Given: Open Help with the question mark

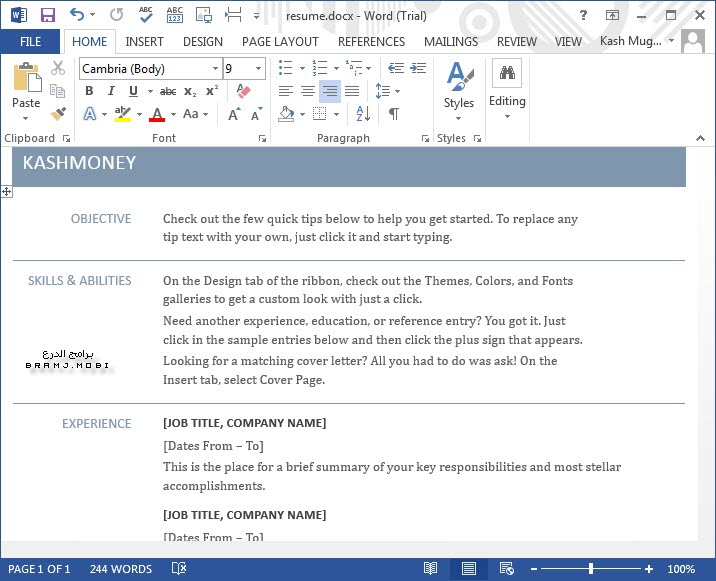Looking at the screenshot, I should tap(583, 15).
